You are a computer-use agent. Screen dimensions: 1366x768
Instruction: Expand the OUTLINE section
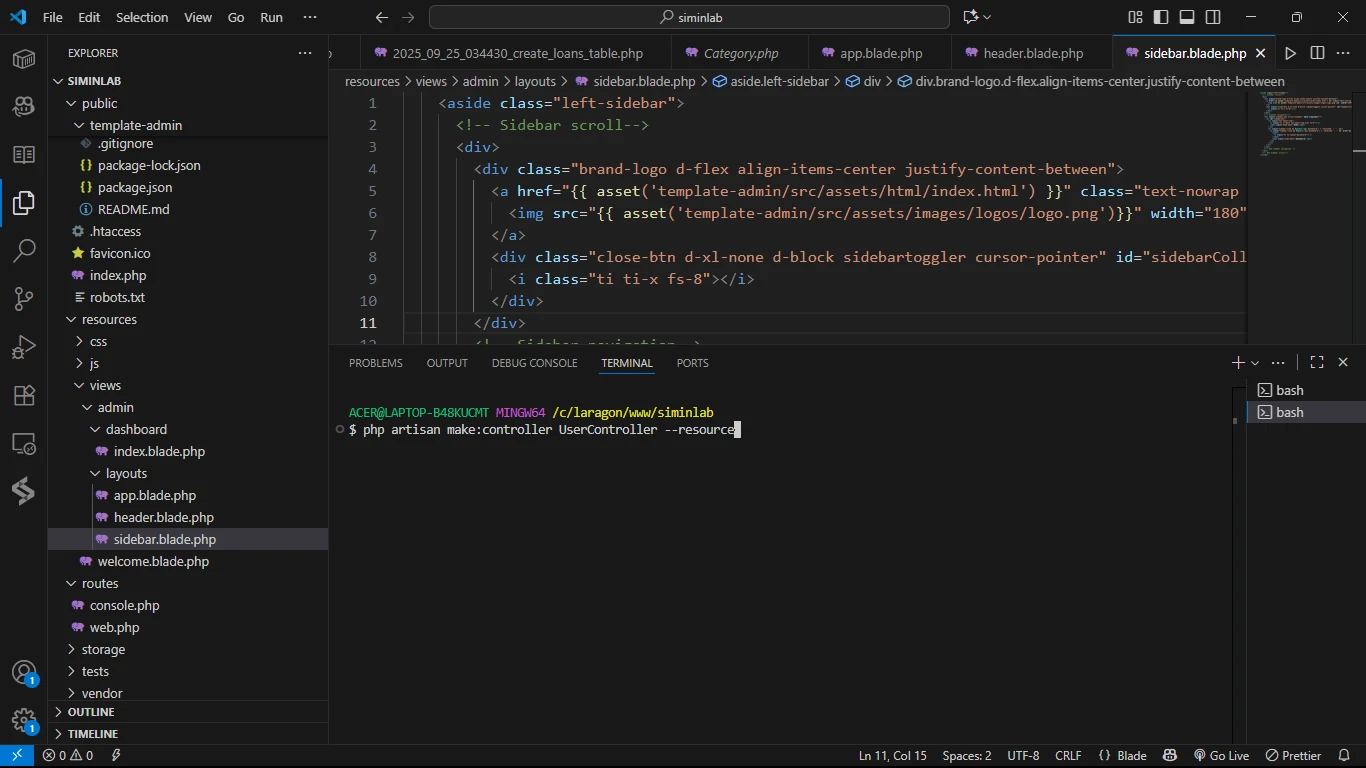[x=91, y=712]
